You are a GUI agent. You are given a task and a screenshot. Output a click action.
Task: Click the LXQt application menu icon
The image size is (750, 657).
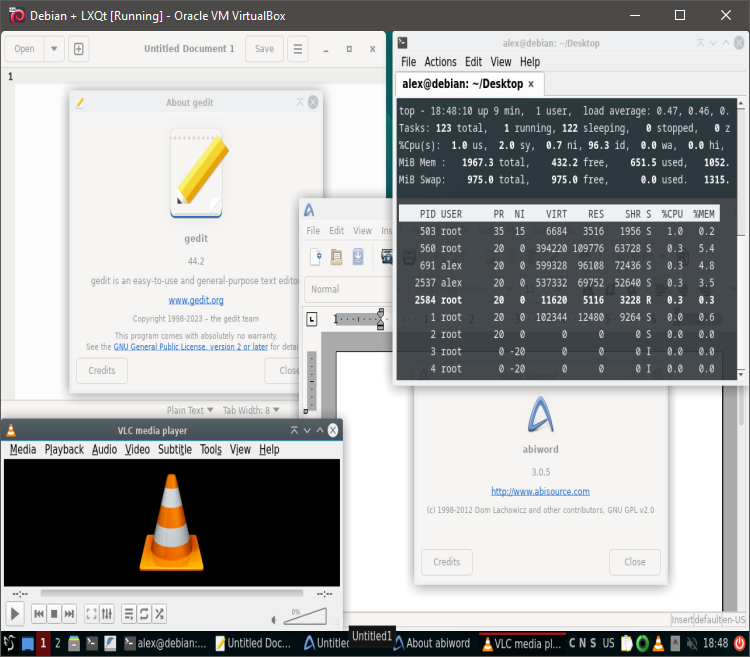tap(10, 643)
